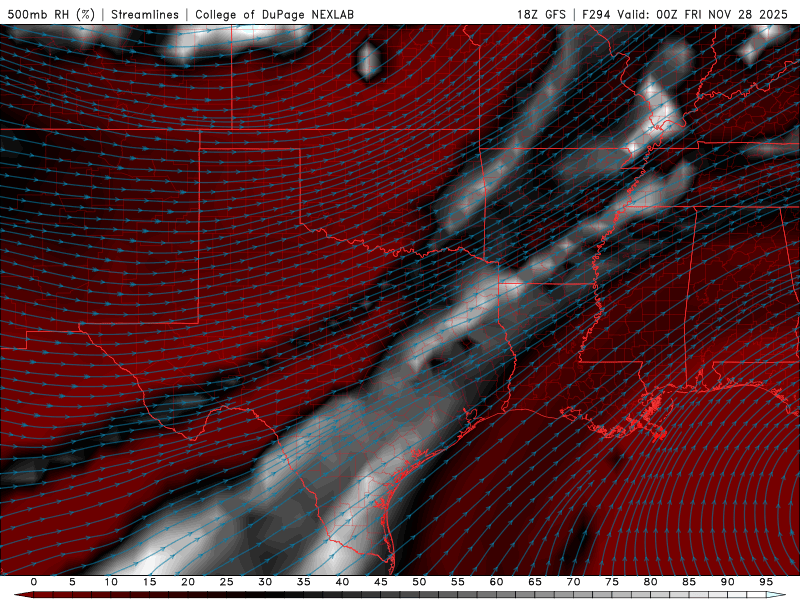Click the 60 value on the color scale
Screen dimensions: 800x600
pos(496,582)
